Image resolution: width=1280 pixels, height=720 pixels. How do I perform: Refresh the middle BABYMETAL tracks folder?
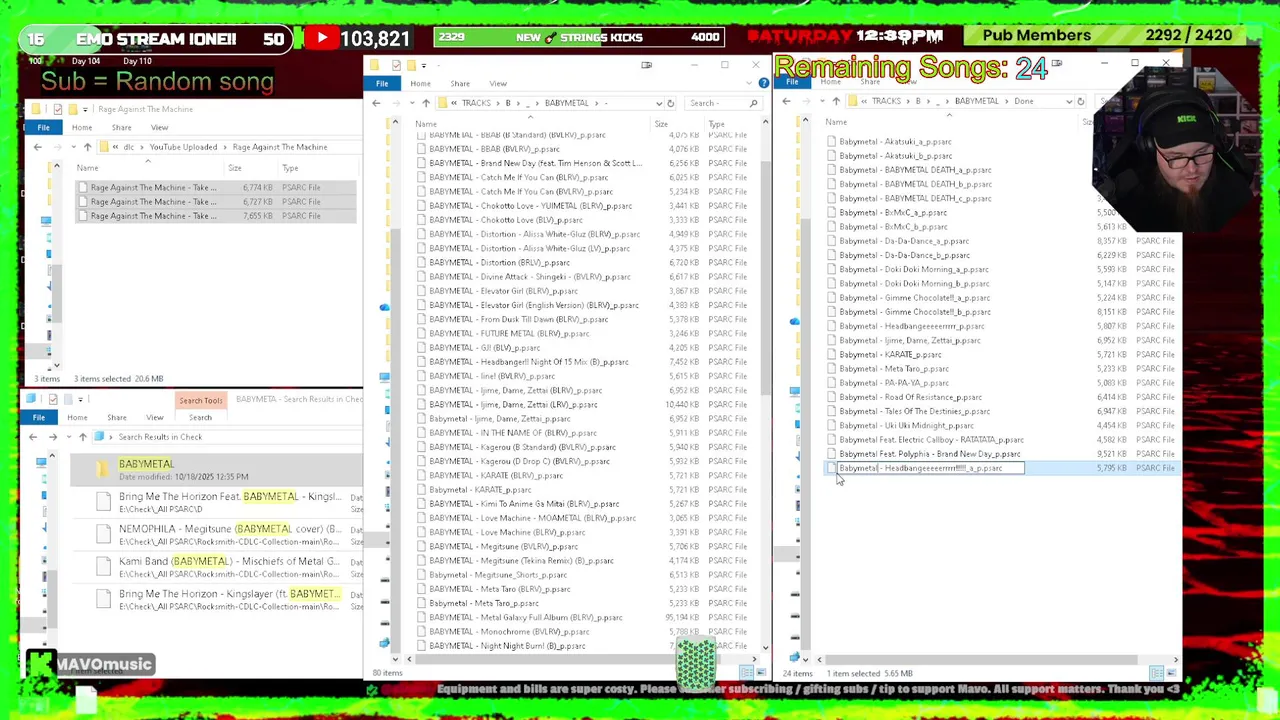point(670,103)
